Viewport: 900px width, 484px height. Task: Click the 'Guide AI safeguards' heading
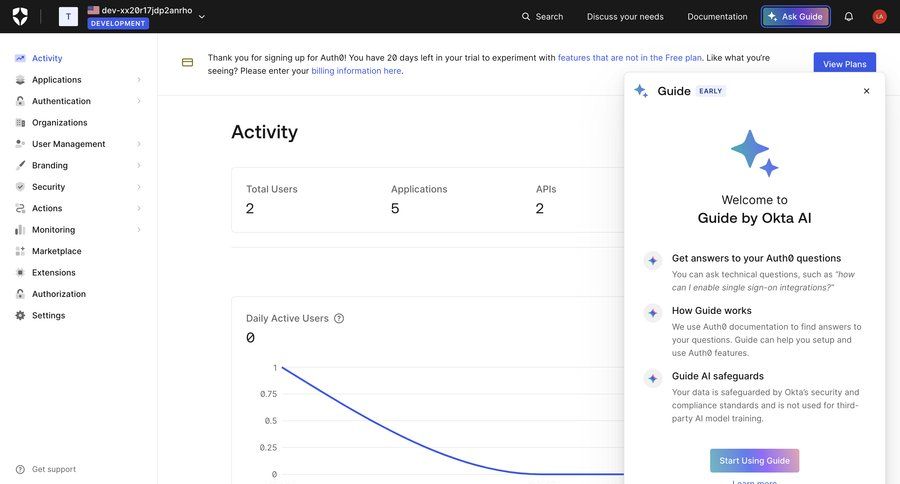point(717,376)
